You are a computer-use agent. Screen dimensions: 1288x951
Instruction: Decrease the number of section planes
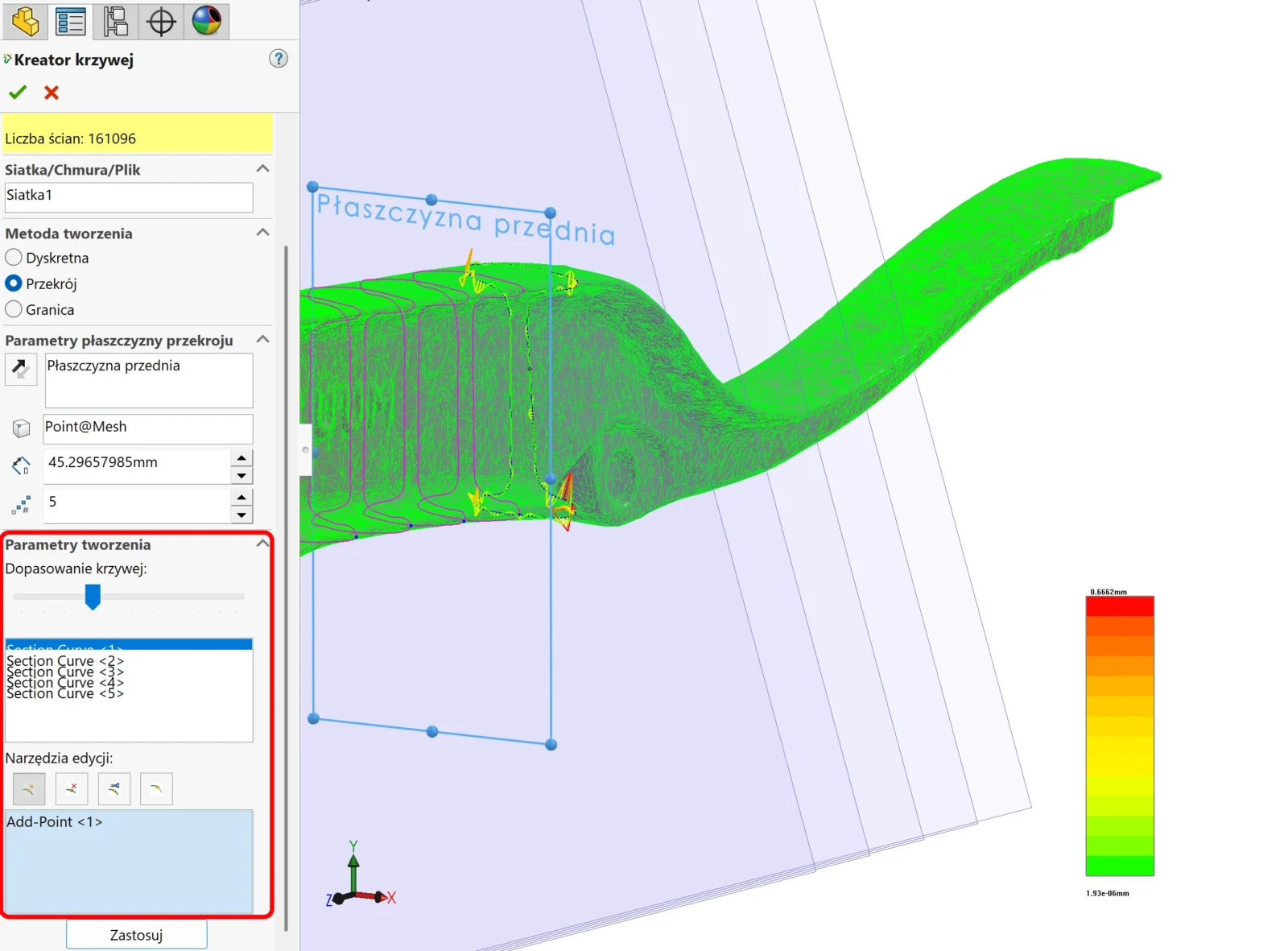pyautogui.click(x=242, y=515)
